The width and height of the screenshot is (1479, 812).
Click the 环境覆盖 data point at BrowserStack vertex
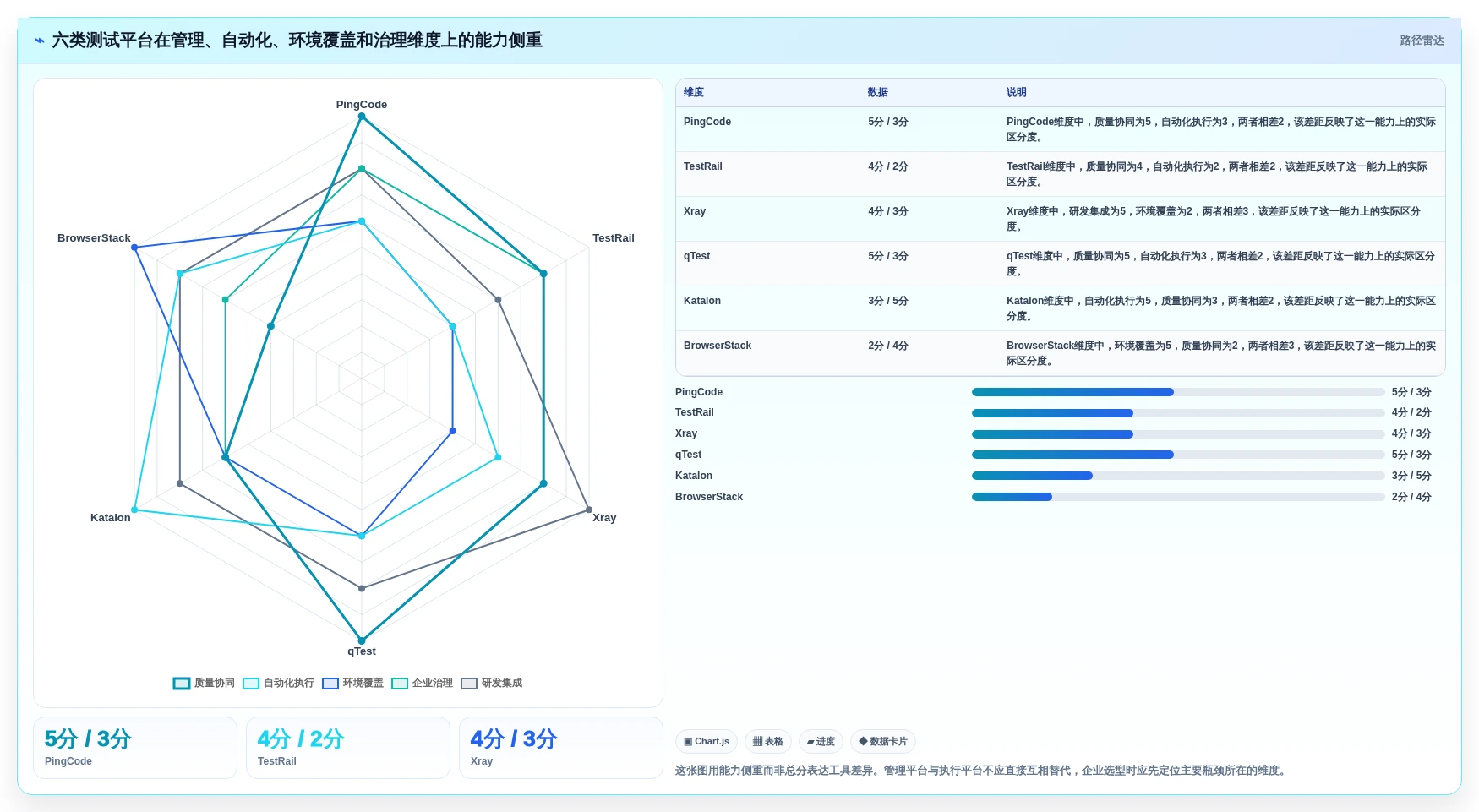pyautogui.click(x=134, y=248)
